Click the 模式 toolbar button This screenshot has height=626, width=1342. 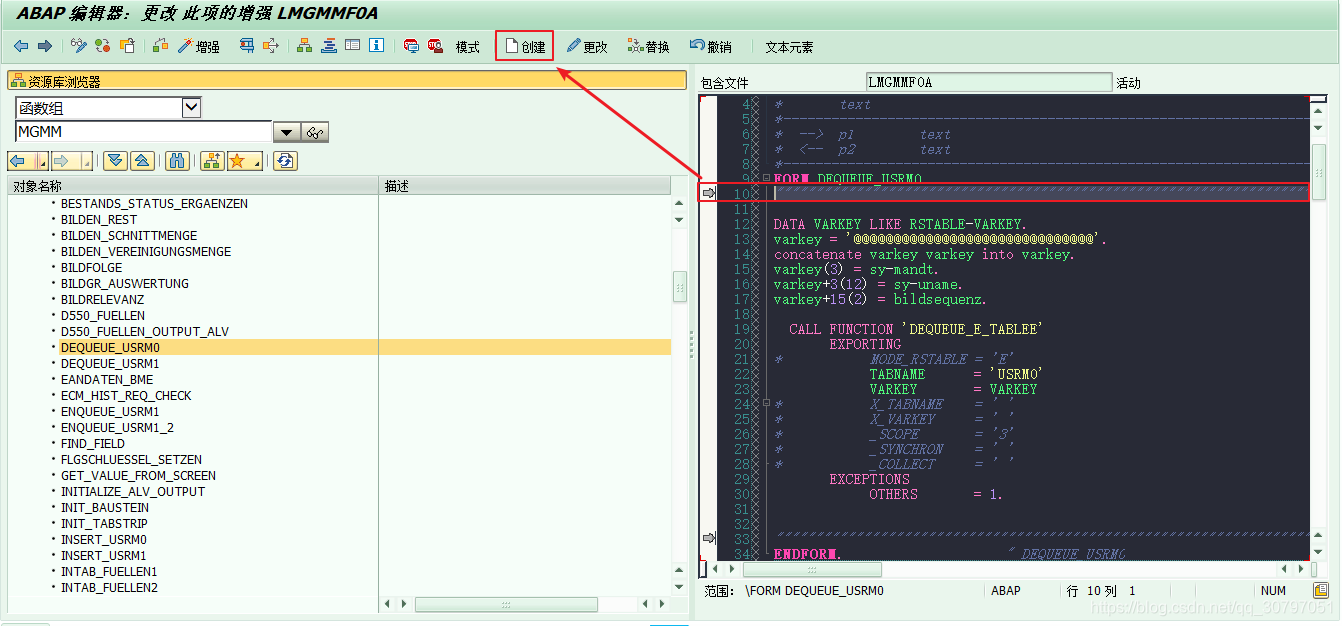coord(468,47)
